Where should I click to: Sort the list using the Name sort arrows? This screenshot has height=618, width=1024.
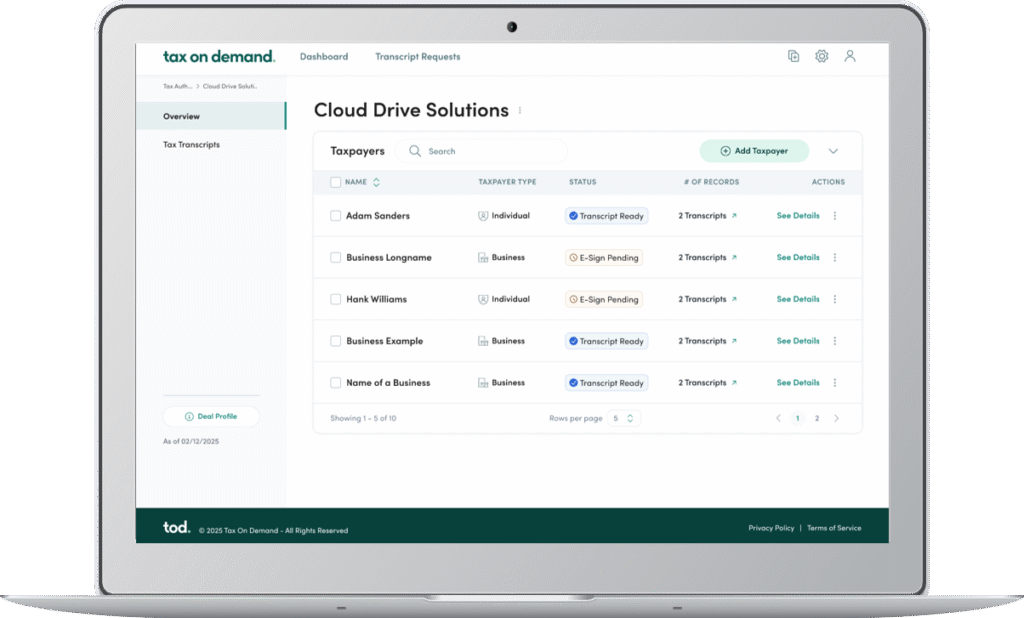click(x=376, y=182)
